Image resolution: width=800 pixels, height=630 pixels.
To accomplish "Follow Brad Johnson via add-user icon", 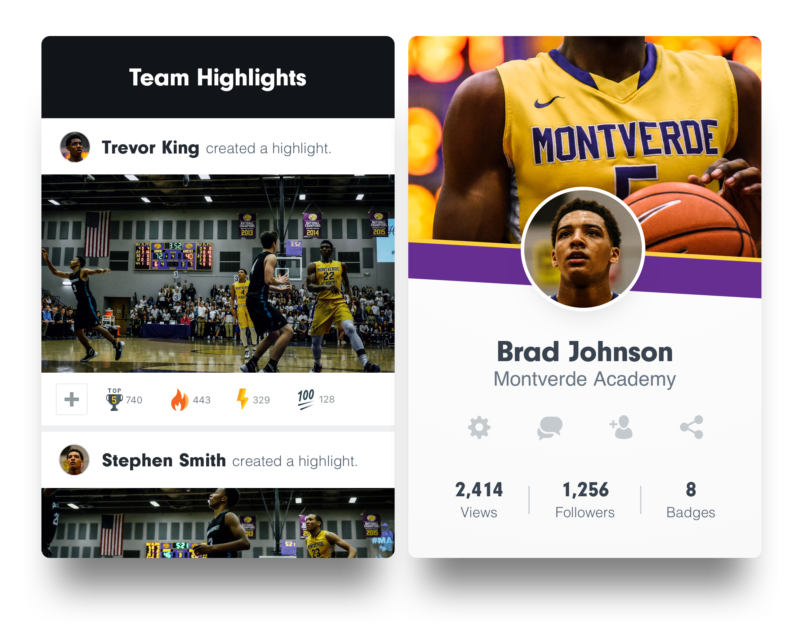I will coord(621,427).
